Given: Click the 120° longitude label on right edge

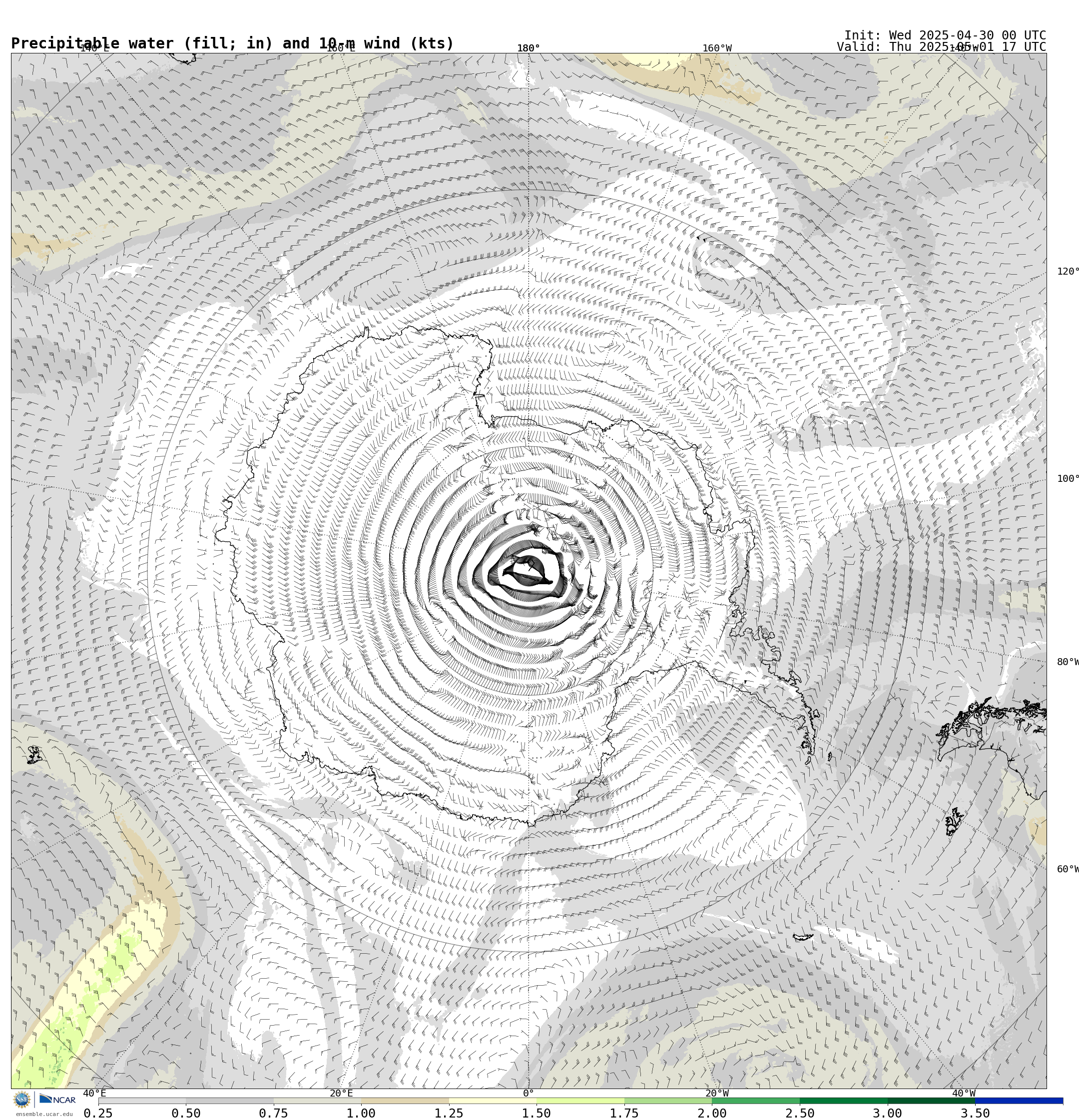Looking at the screenshot, I should coord(1068,271).
